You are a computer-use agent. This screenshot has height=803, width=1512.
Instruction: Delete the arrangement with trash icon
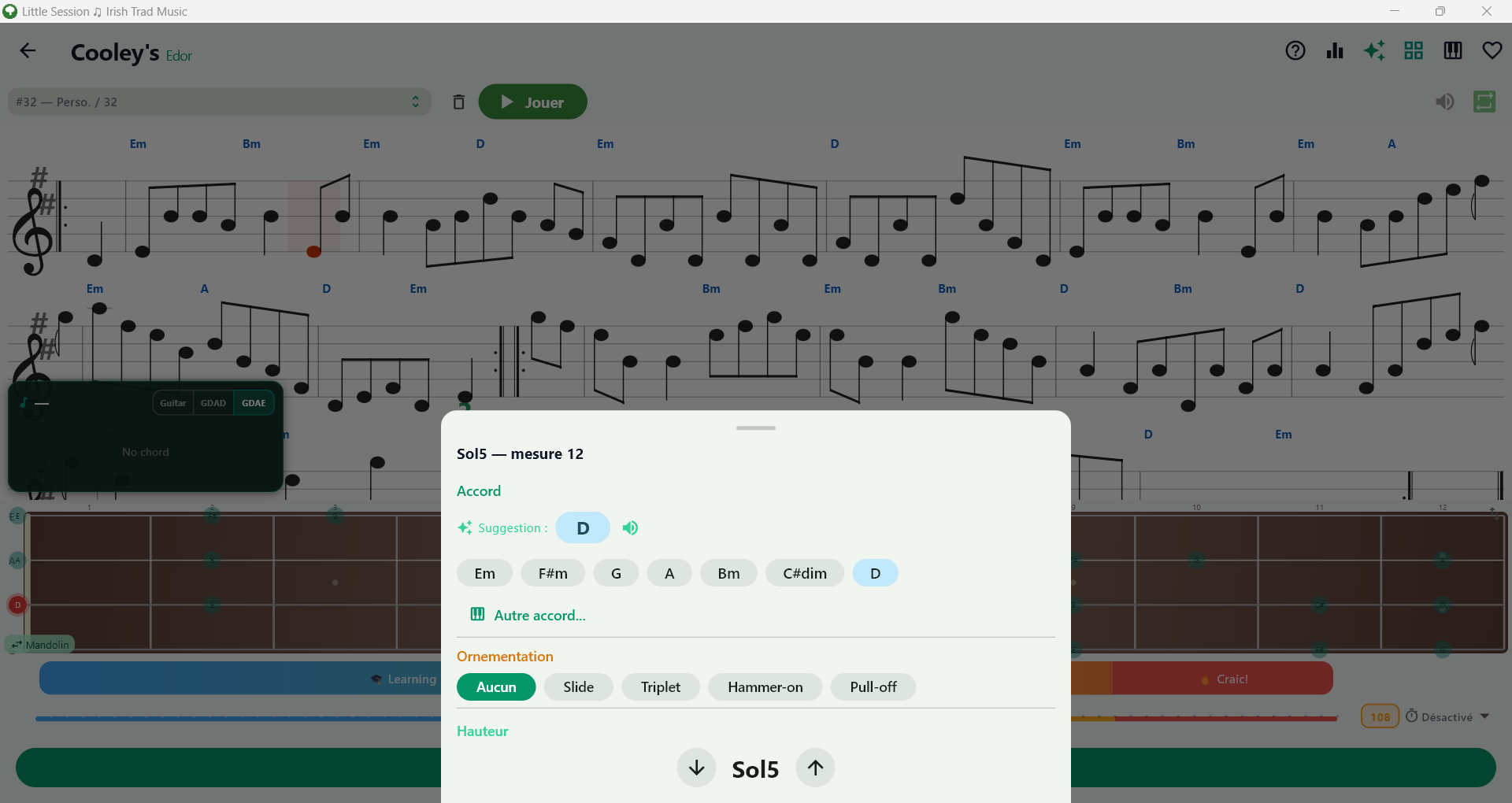pyautogui.click(x=458, y=102)
